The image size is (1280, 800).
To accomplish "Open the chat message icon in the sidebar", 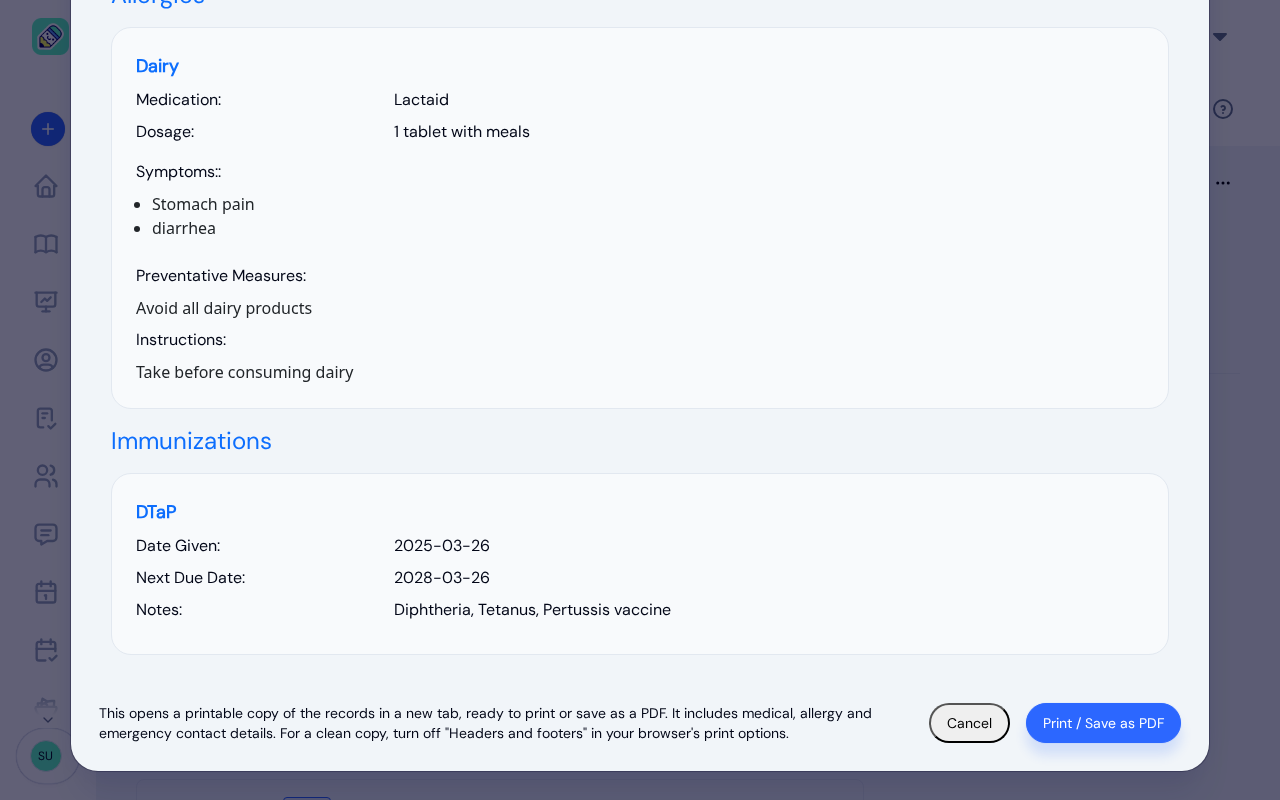I will (x=46, y=534).
